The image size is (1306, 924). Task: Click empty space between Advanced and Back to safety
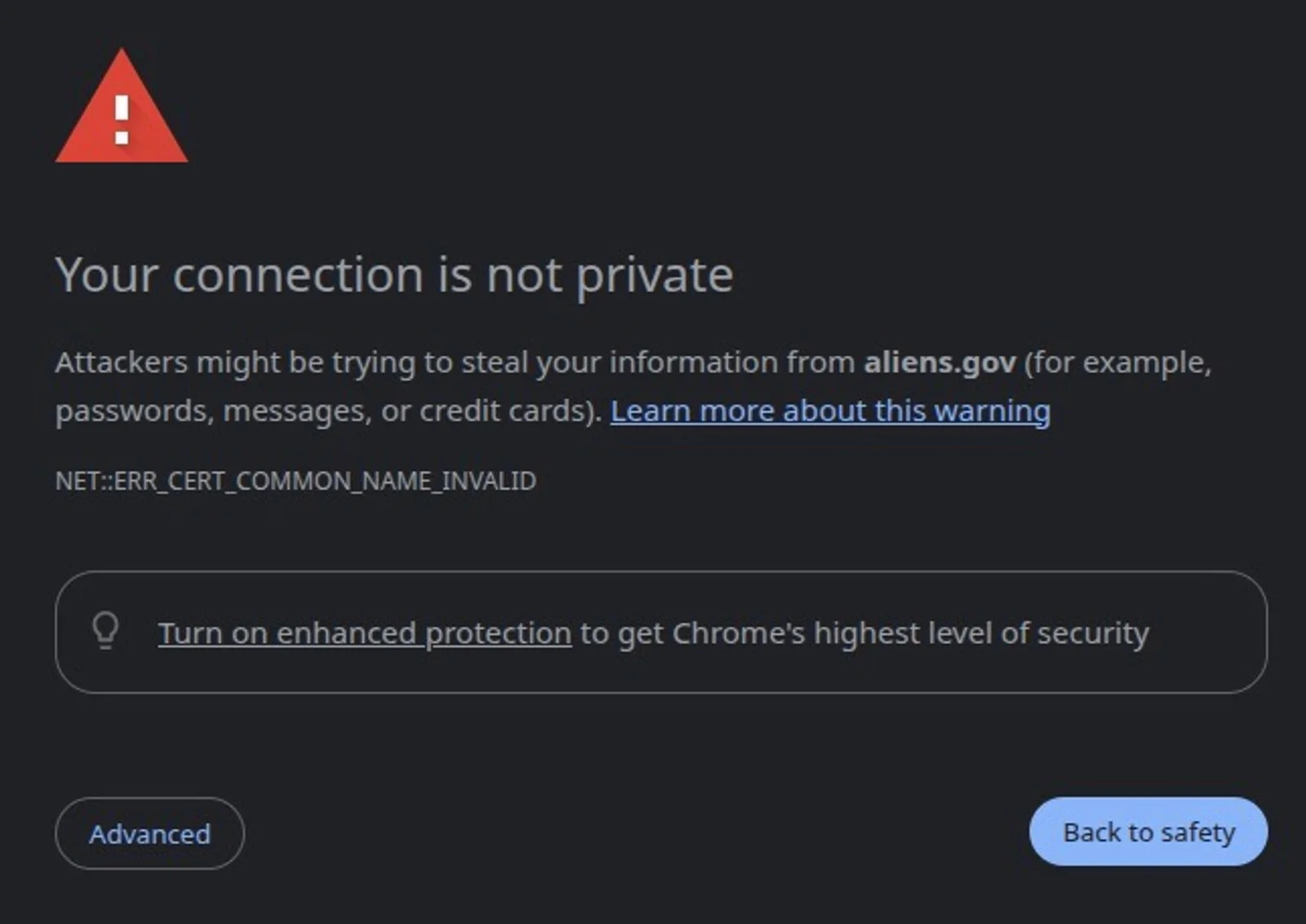[x=637, y=833]
